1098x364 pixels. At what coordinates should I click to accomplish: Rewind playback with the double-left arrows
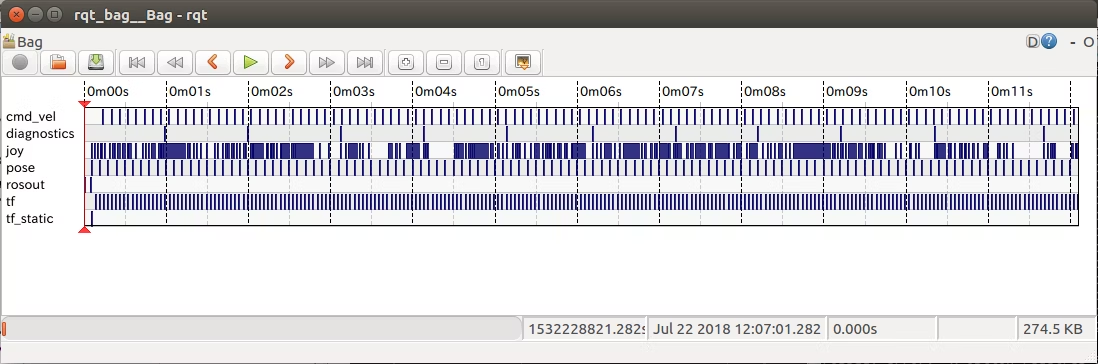175,62
